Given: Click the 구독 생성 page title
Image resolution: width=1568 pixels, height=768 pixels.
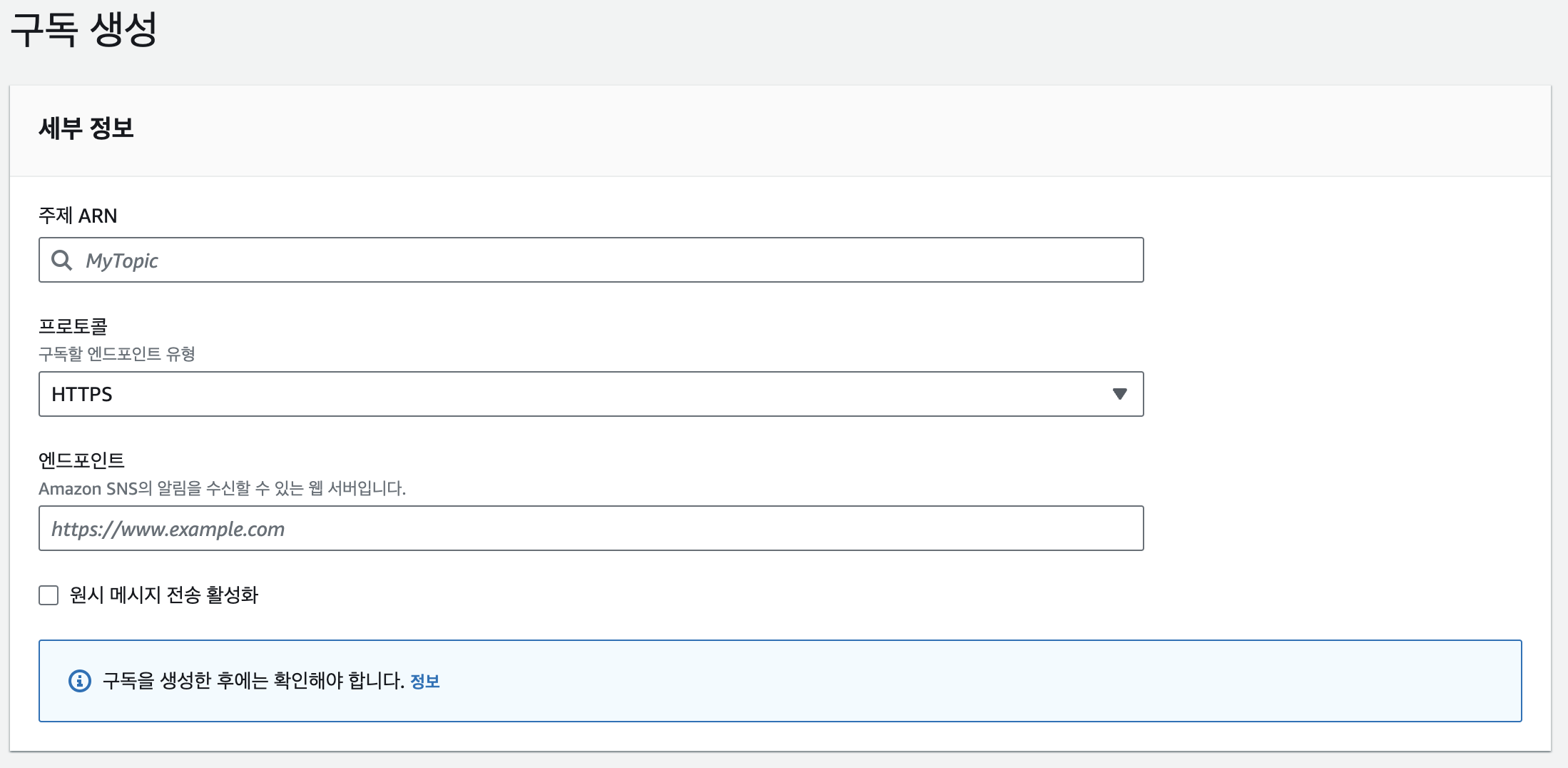Looking at the screenshot, I should click(x=83, y=30).
